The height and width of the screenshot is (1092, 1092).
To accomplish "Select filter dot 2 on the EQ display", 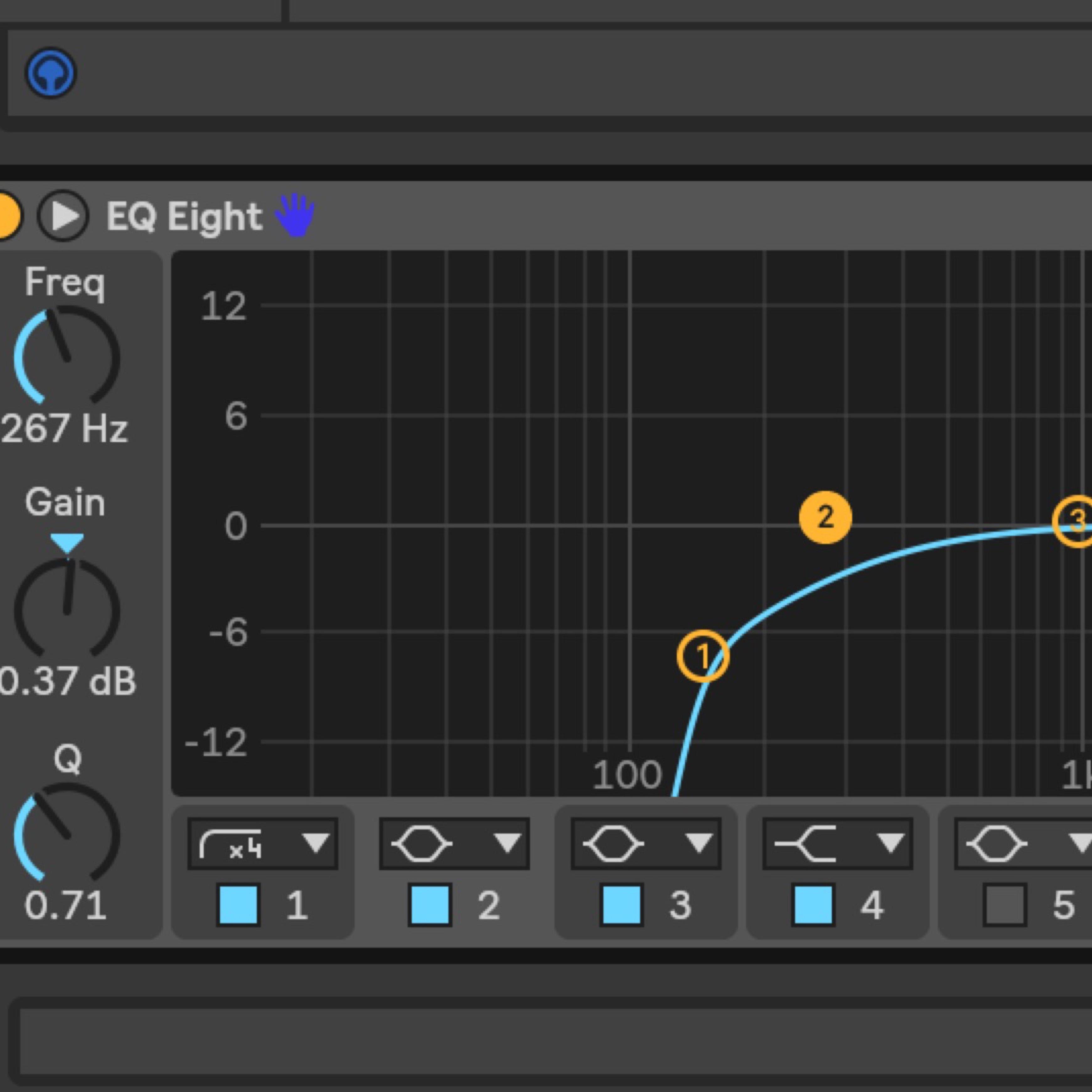I will coord(825,517).
